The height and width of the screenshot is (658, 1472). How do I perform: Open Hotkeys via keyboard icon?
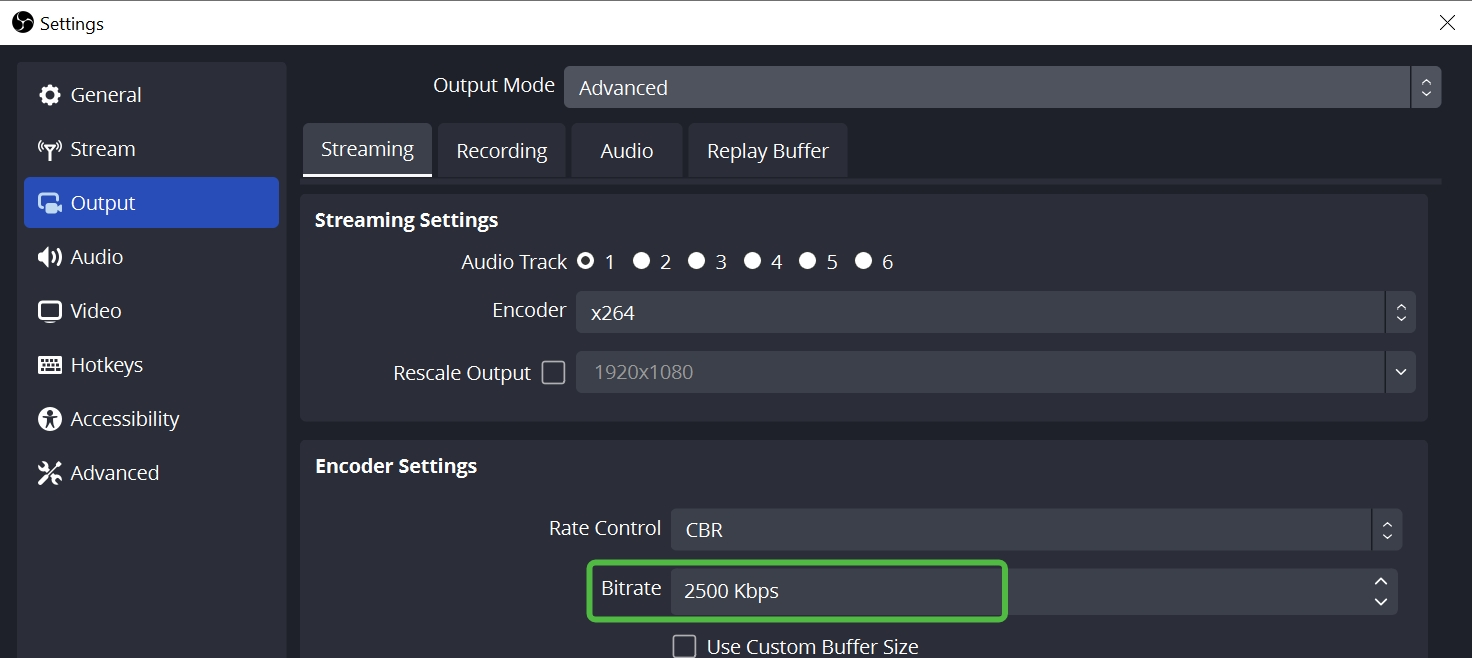click(49, 365)
